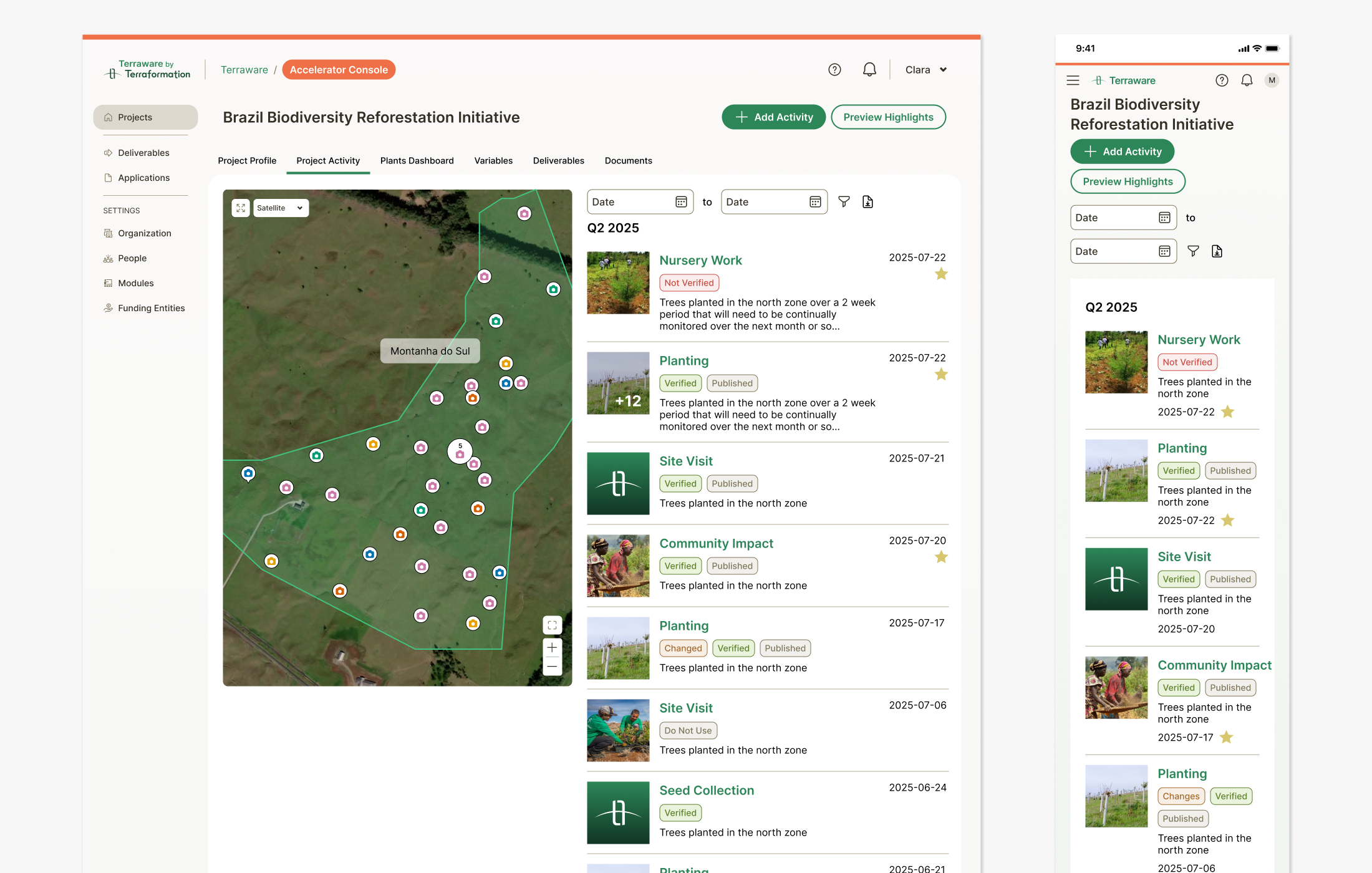
Task: Tap Add Activity in mobile view
Action: point(1123,152)
